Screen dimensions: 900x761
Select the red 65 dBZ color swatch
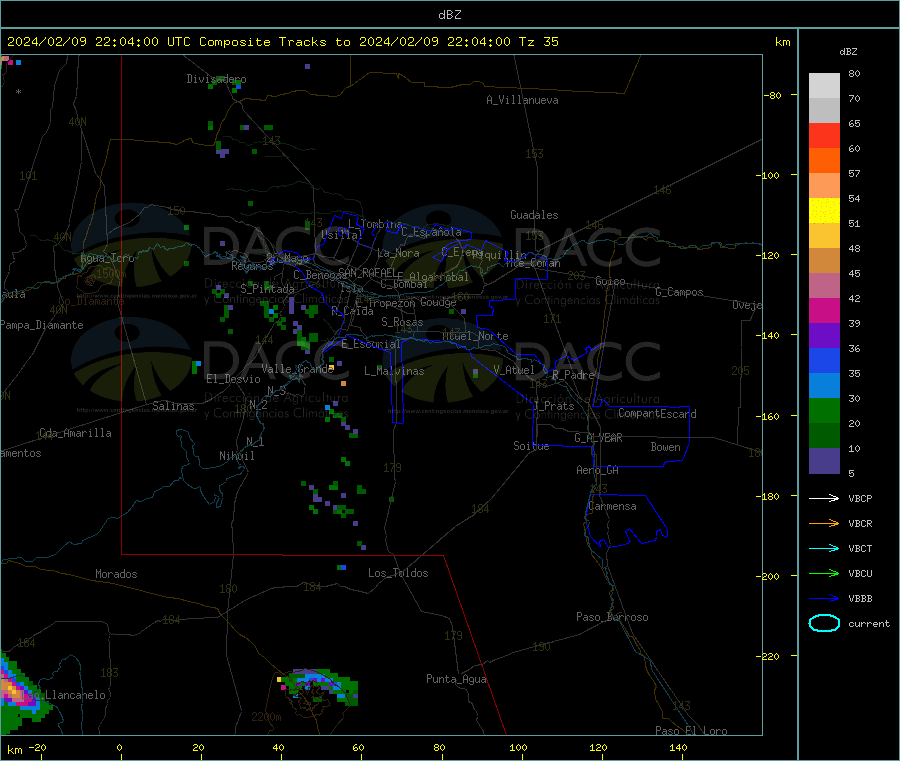tap(824, 135)
